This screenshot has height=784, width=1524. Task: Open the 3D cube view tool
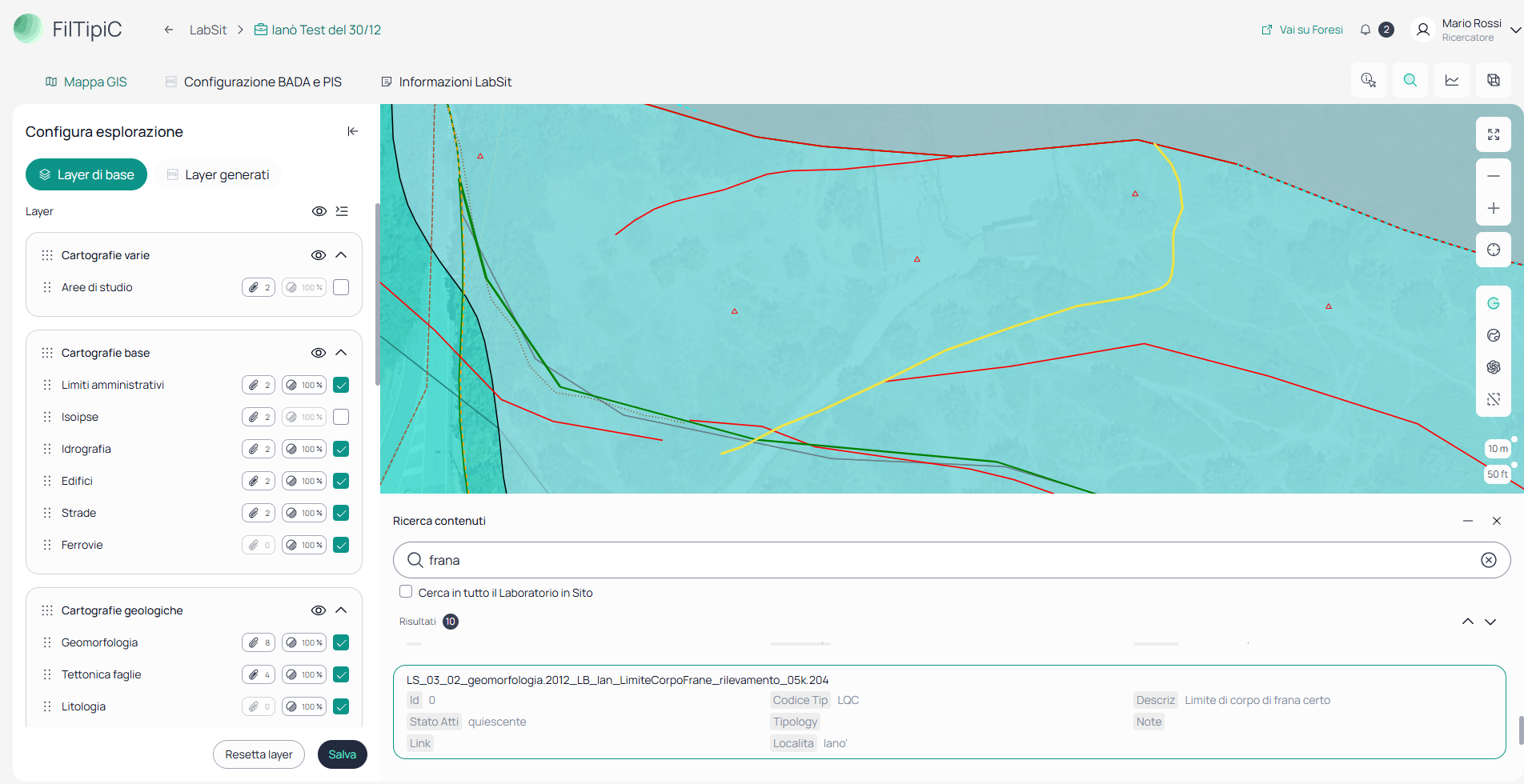[x=1494, y=80]
